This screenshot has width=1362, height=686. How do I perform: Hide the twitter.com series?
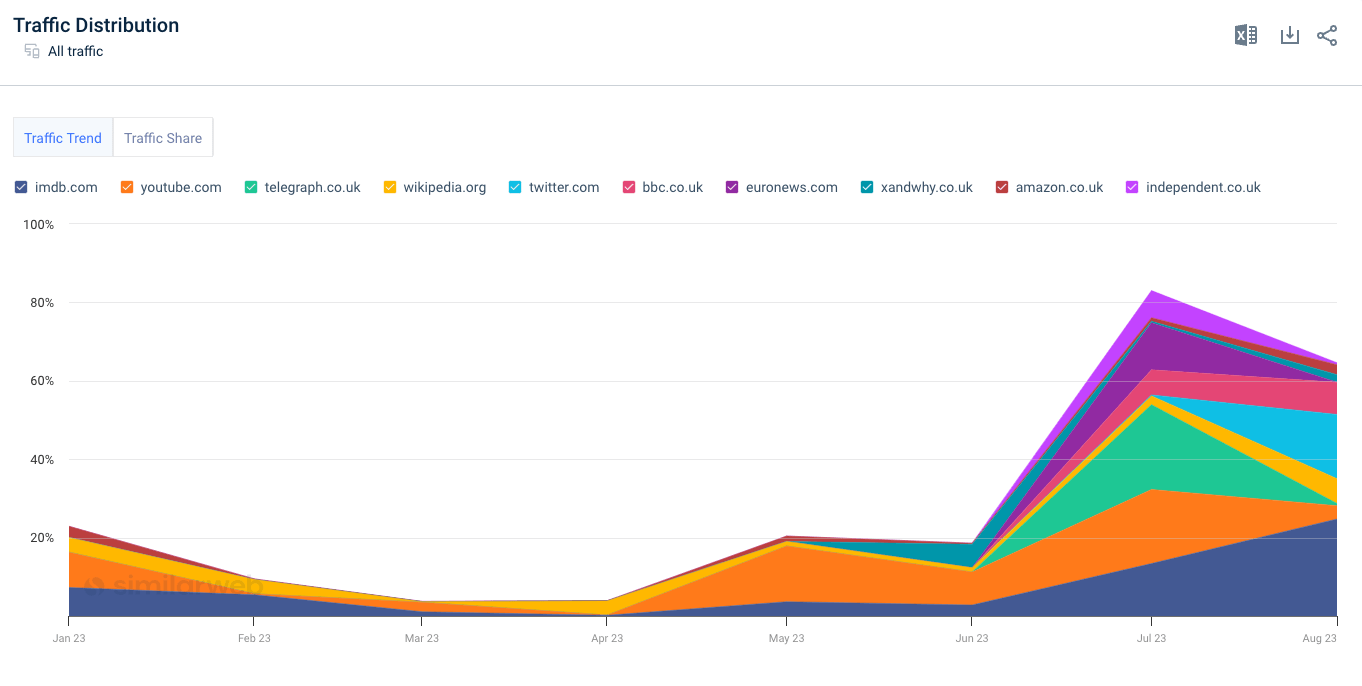point(516,186)
